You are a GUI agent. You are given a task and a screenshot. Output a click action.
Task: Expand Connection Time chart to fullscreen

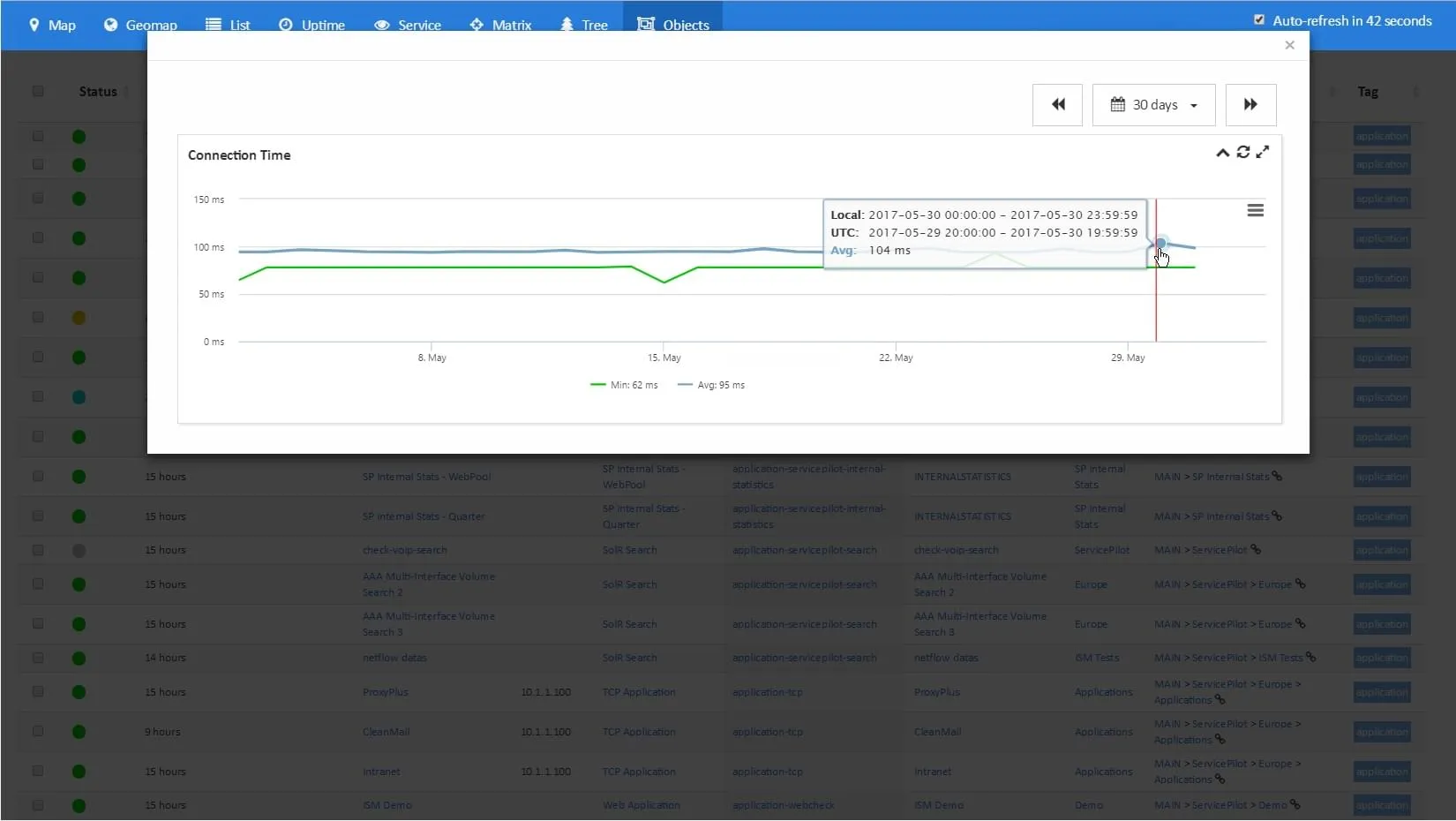click(1263, 152)
